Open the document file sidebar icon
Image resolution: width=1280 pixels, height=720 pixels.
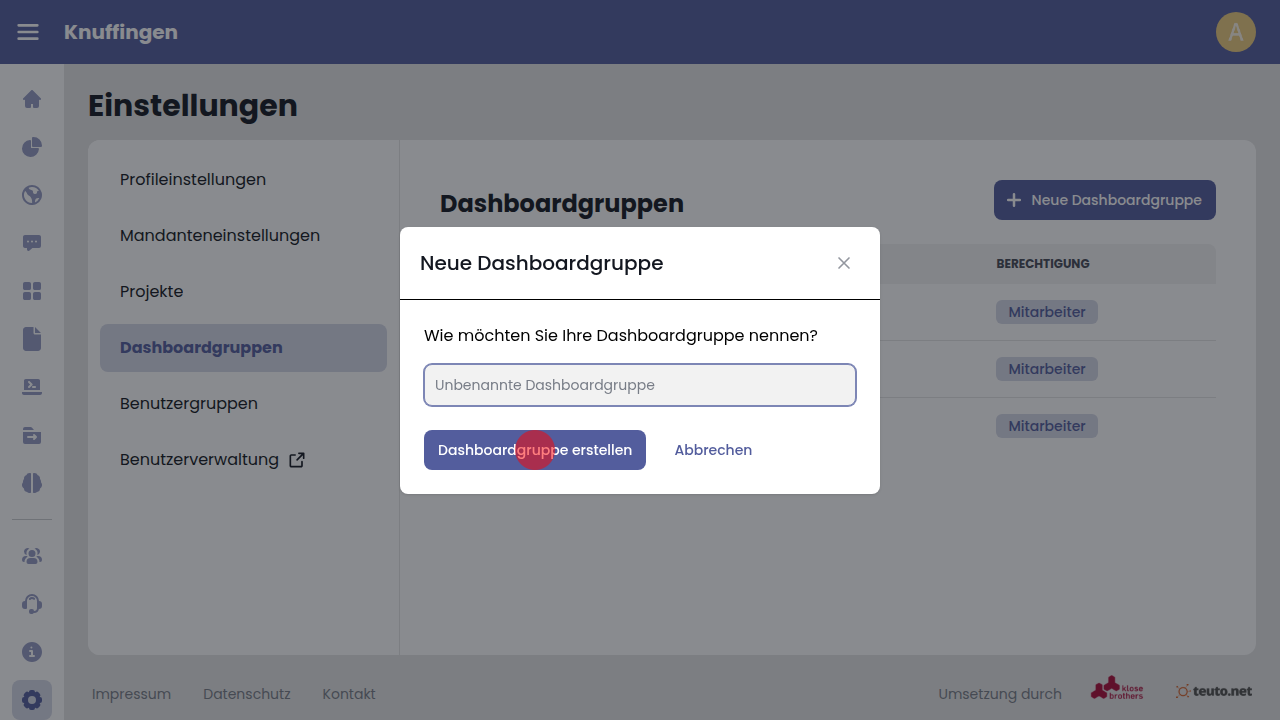click(32, 339)
